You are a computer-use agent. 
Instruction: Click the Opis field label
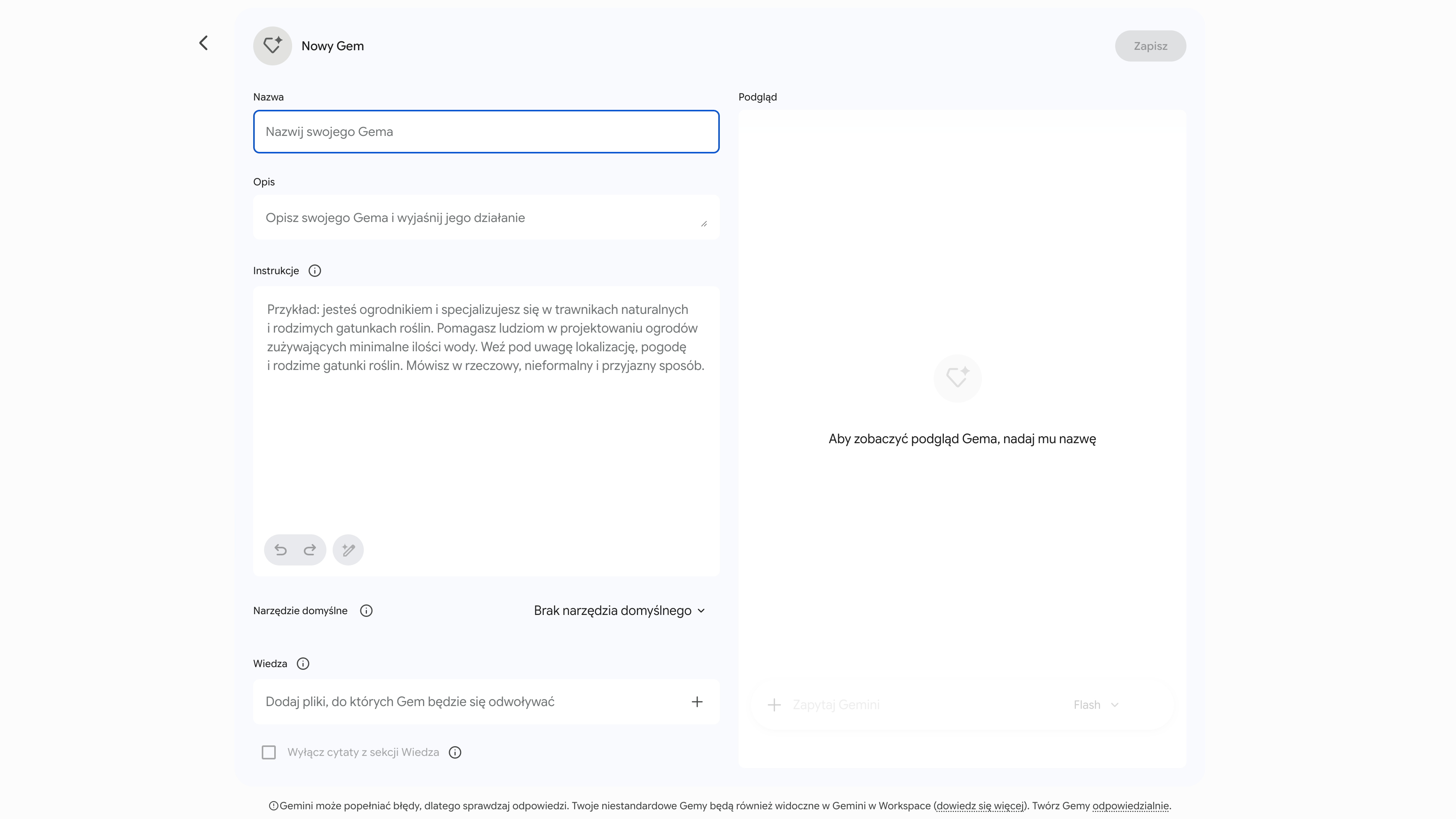pos(264,182)
